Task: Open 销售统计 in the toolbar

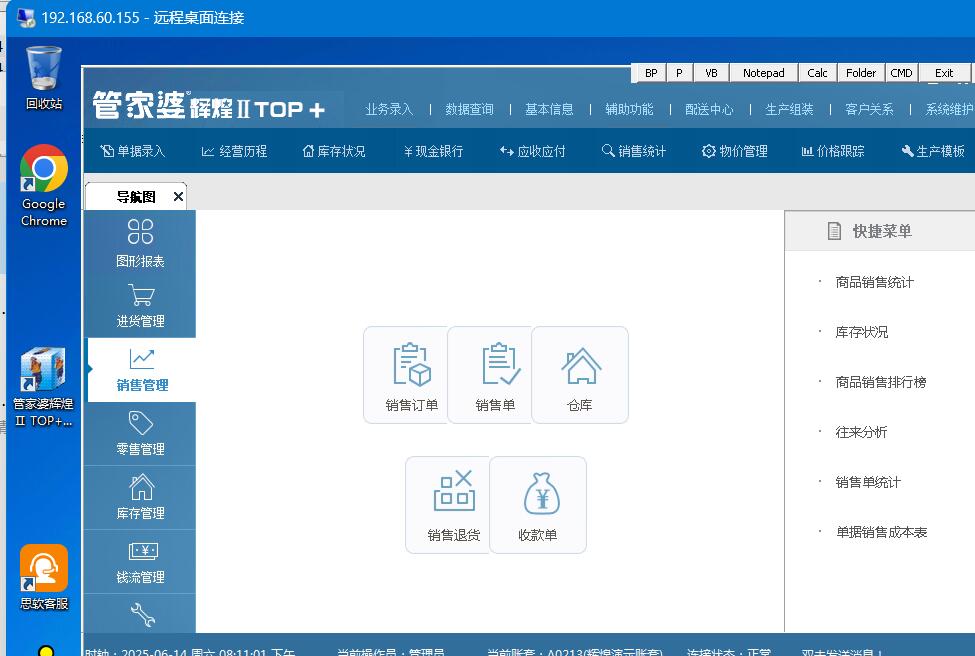Action: pyautogui.click(x=634, y=151)
